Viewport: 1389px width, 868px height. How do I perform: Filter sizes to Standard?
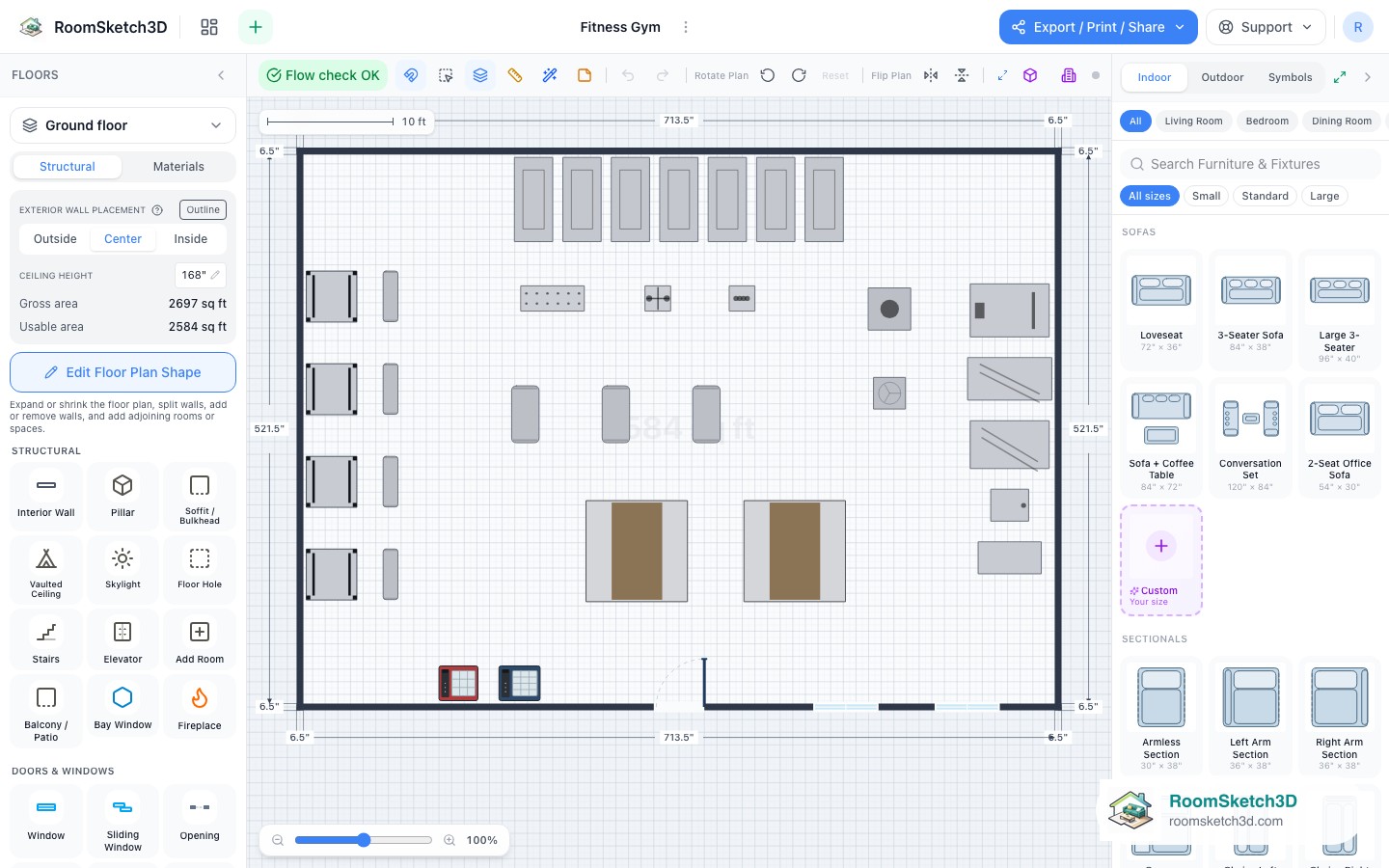click(1265, 196)
